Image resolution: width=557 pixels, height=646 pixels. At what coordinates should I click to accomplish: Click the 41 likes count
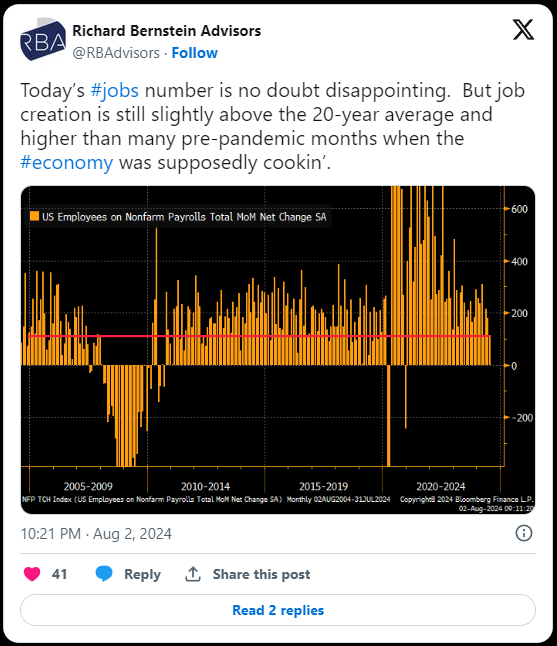click(x=59, y=574)
